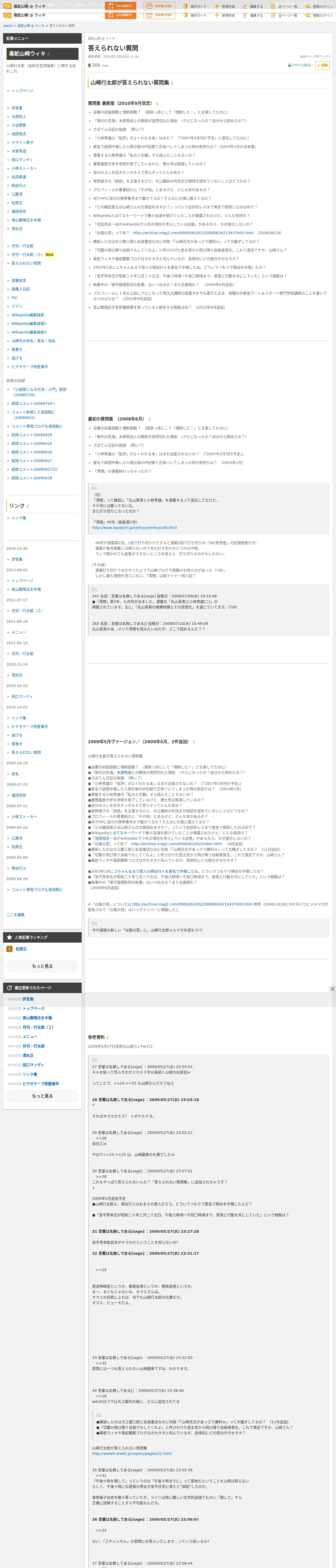Open コメント専用ブログも承認制に under 2009-04-29
The height and width of the screenshot is (1568, 336).
[37, 890]
